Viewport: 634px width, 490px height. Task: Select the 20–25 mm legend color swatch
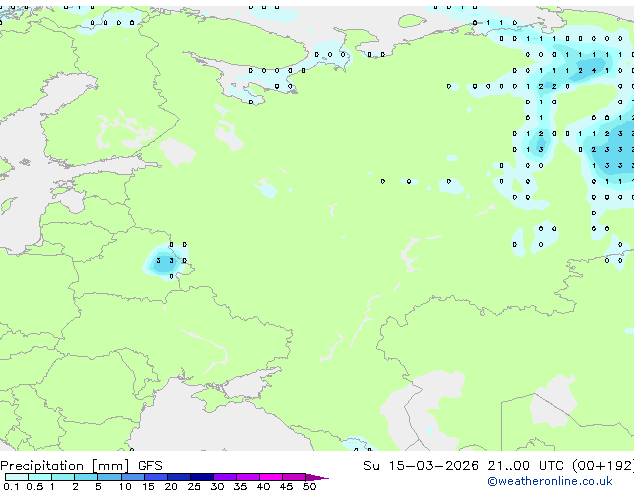[179, 477]
